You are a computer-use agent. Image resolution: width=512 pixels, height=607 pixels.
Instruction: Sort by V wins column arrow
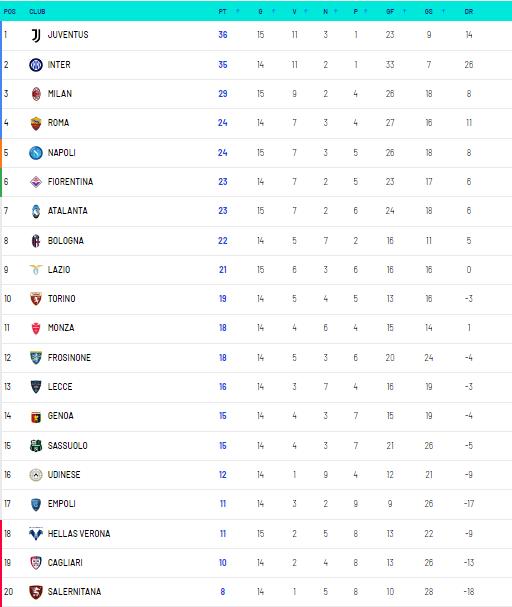[306, 11]
